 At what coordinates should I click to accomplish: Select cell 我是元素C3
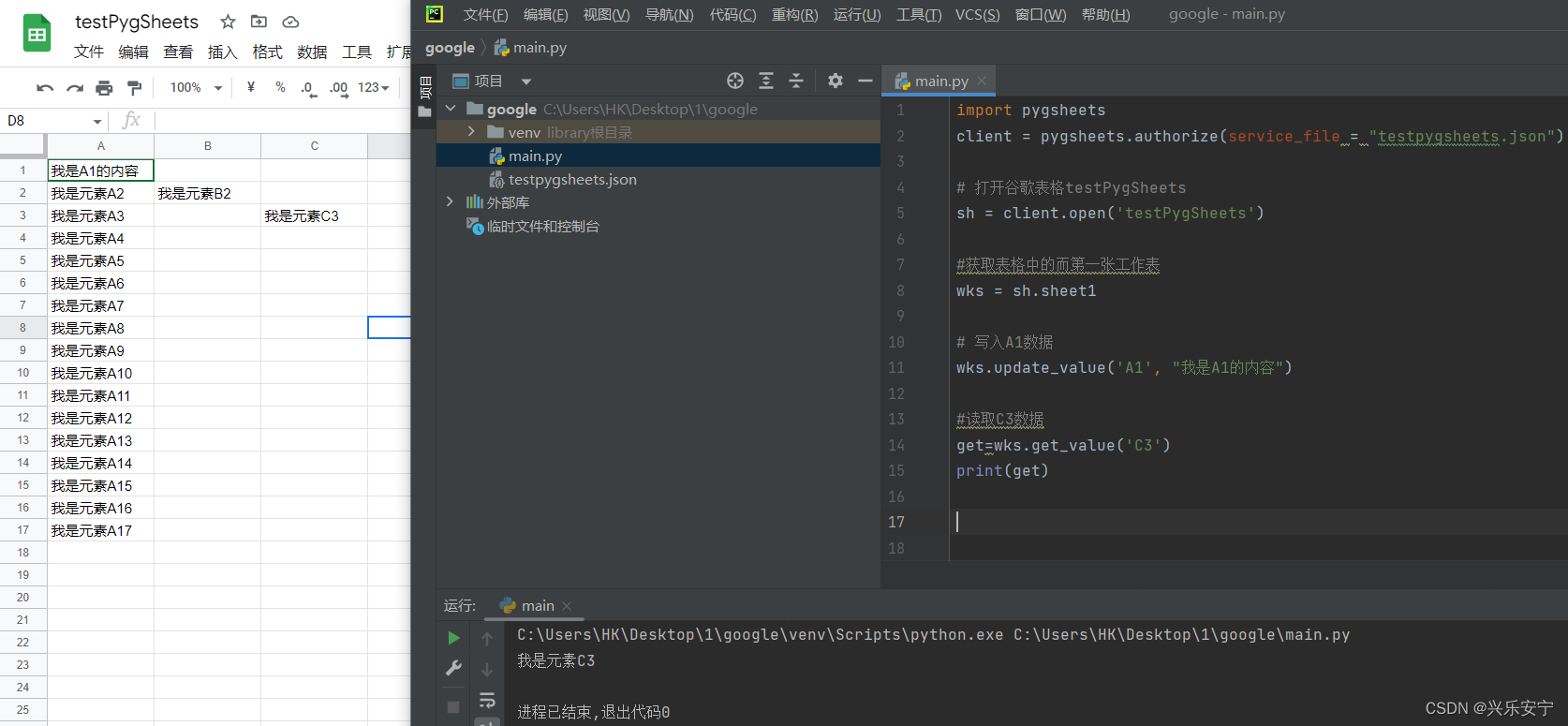point(315,215)
